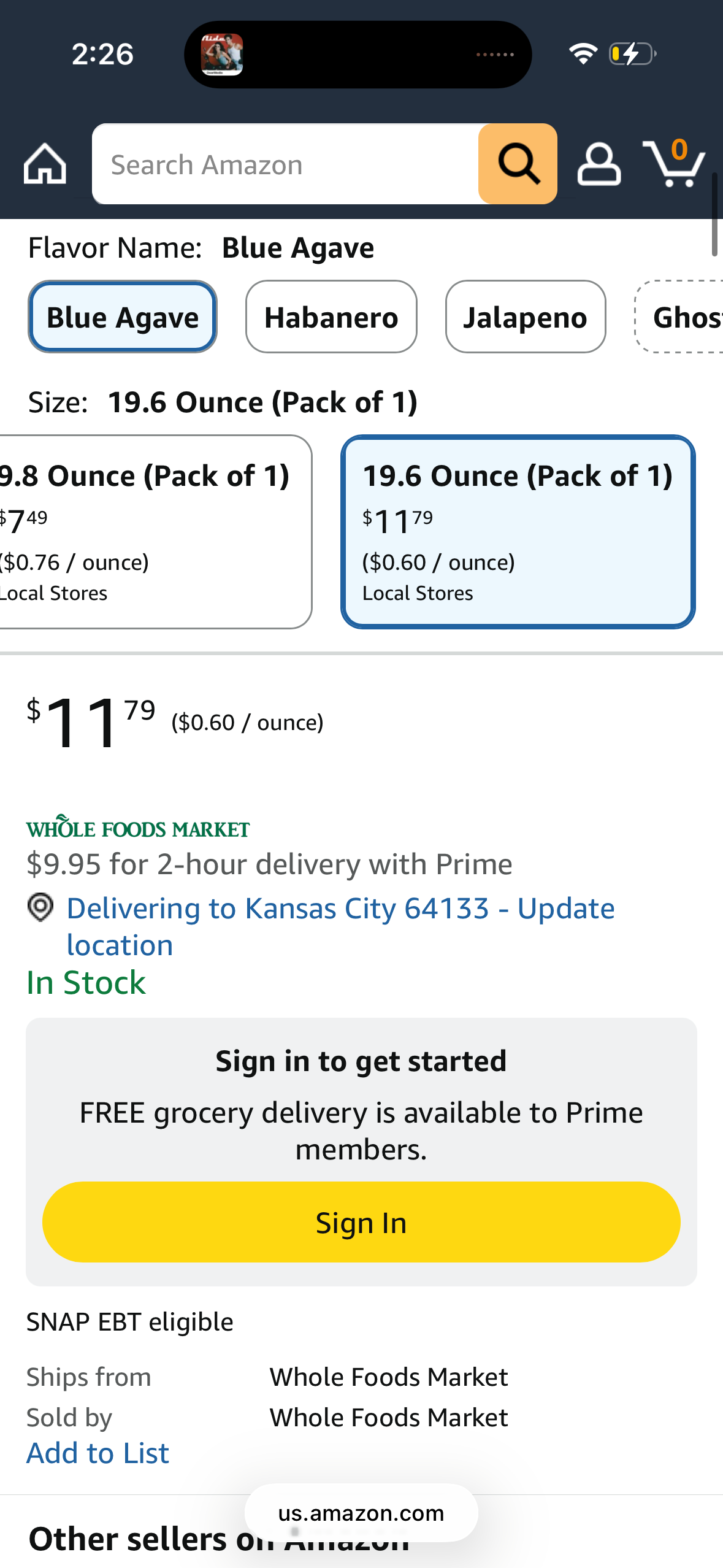Tap the Whole Foods Market logo

point(138,827)
